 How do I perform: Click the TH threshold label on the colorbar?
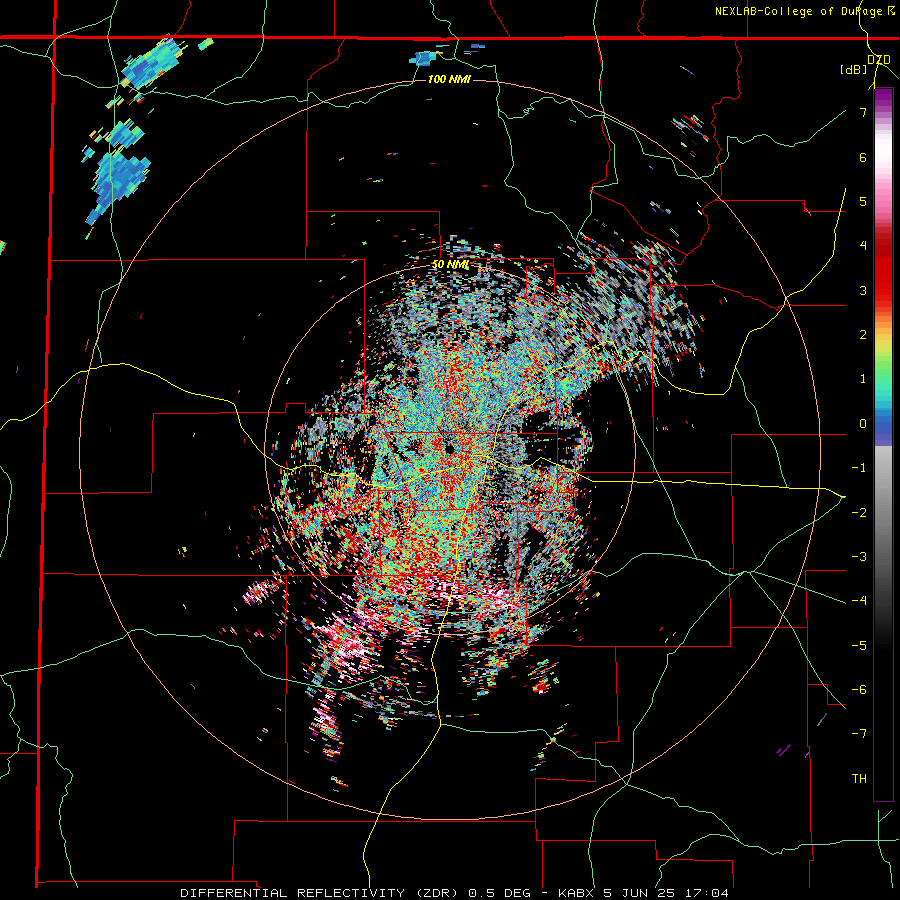[x=859, y=779]
